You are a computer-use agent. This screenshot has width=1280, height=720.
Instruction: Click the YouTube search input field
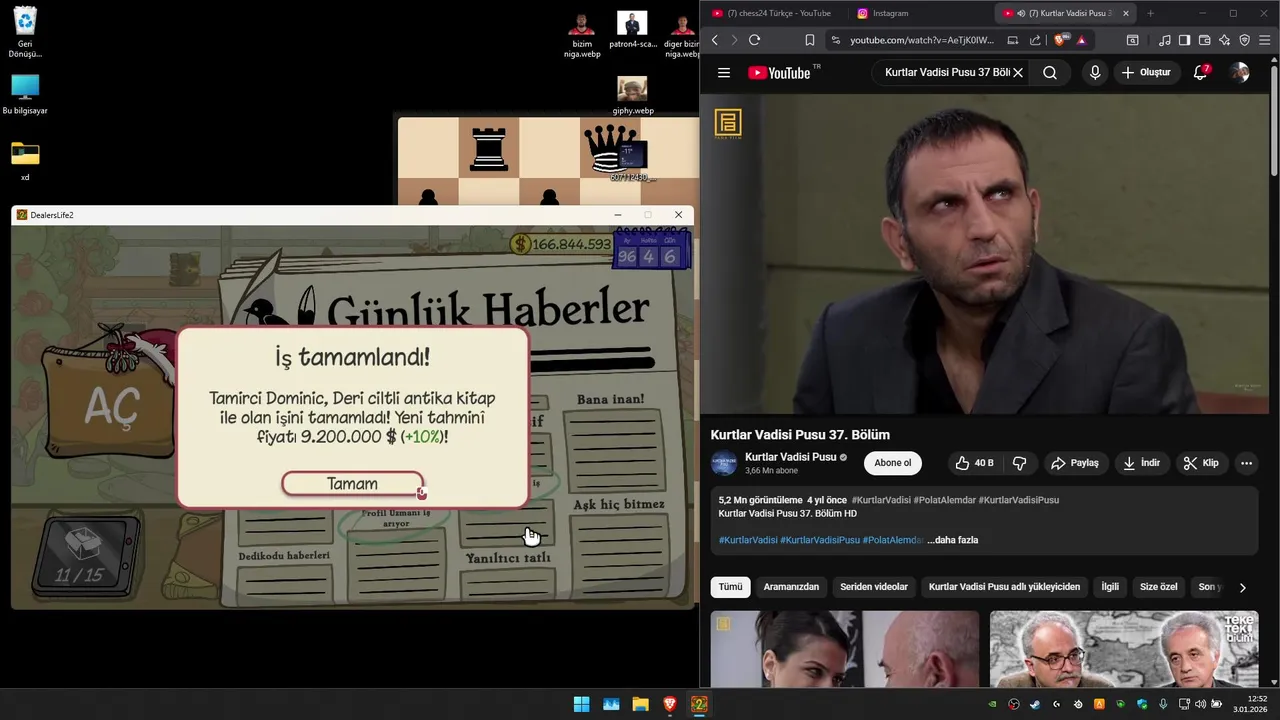tap(946, 72)
